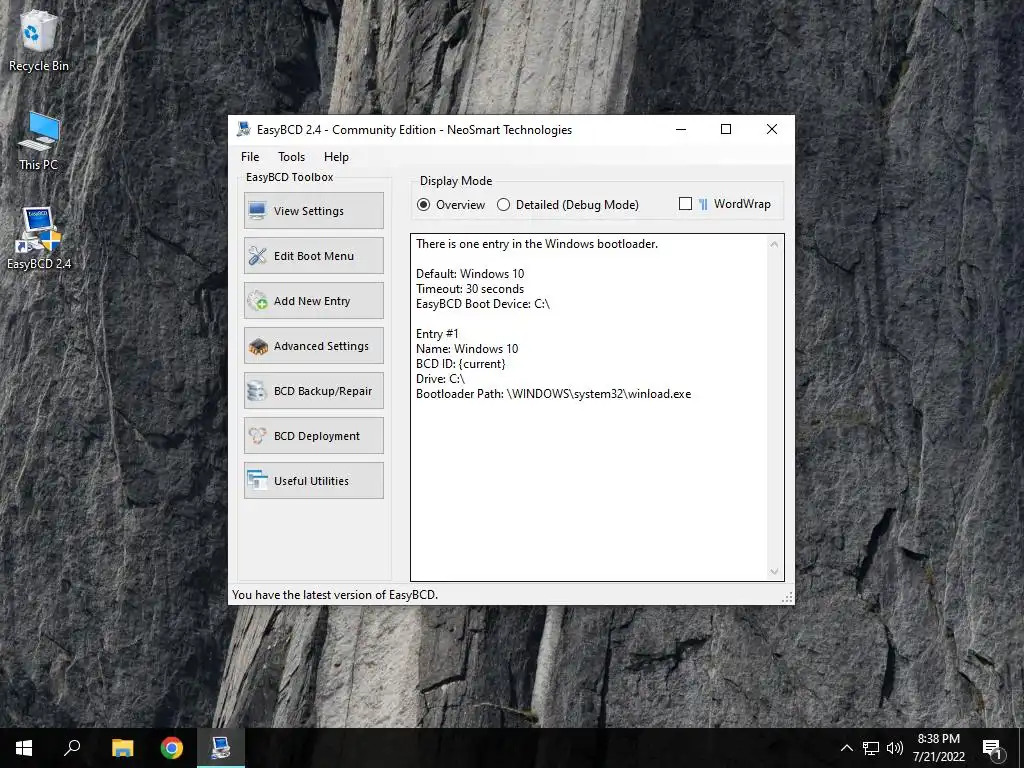The height and width of the screenshot is (768, 1024).
Task: Open Advanced Settings panel
Action: point(313,345)
